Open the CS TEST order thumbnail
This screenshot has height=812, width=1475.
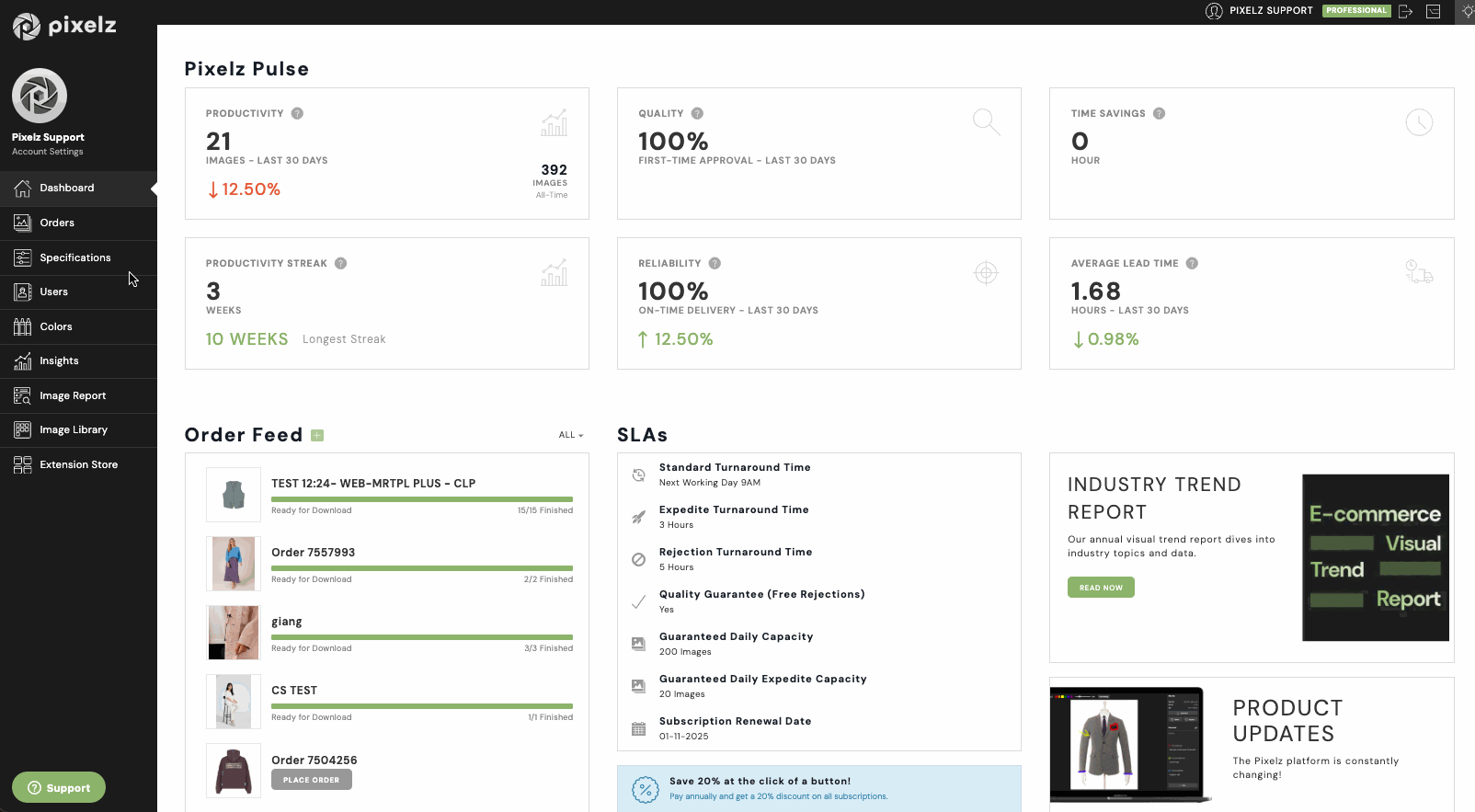tap(234, 702)
